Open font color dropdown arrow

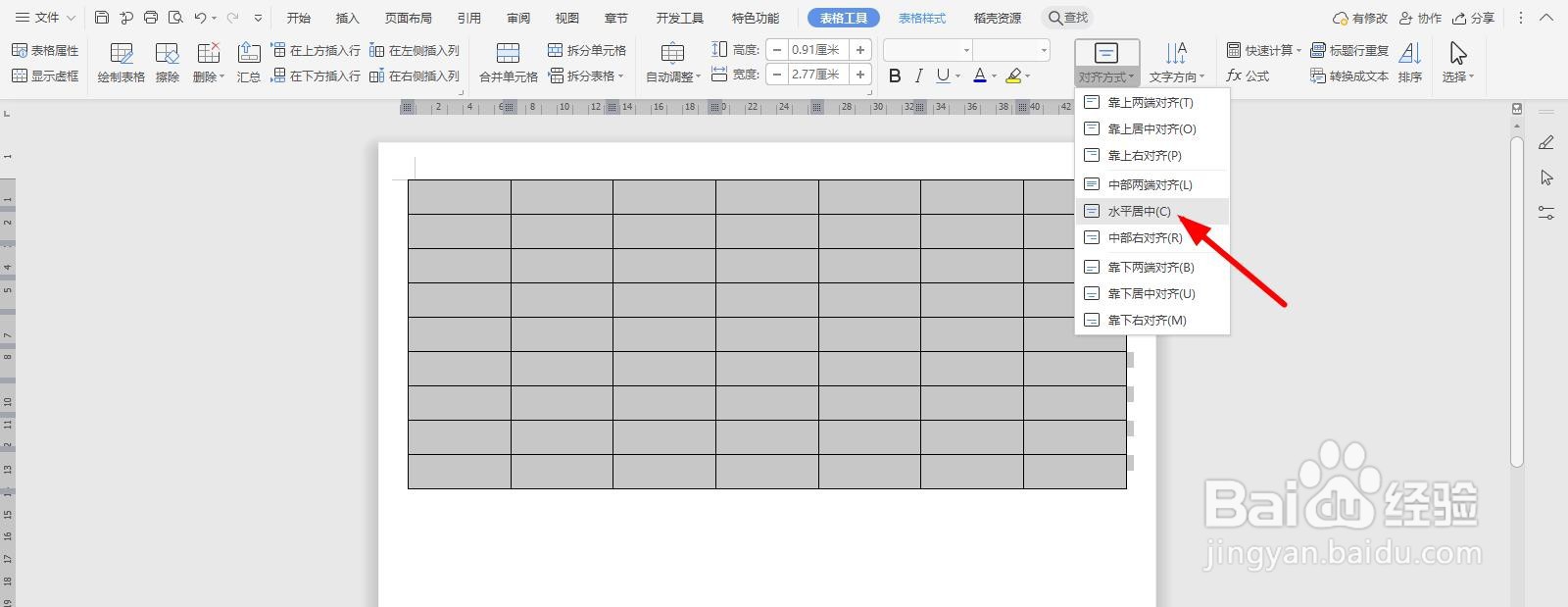994,76
